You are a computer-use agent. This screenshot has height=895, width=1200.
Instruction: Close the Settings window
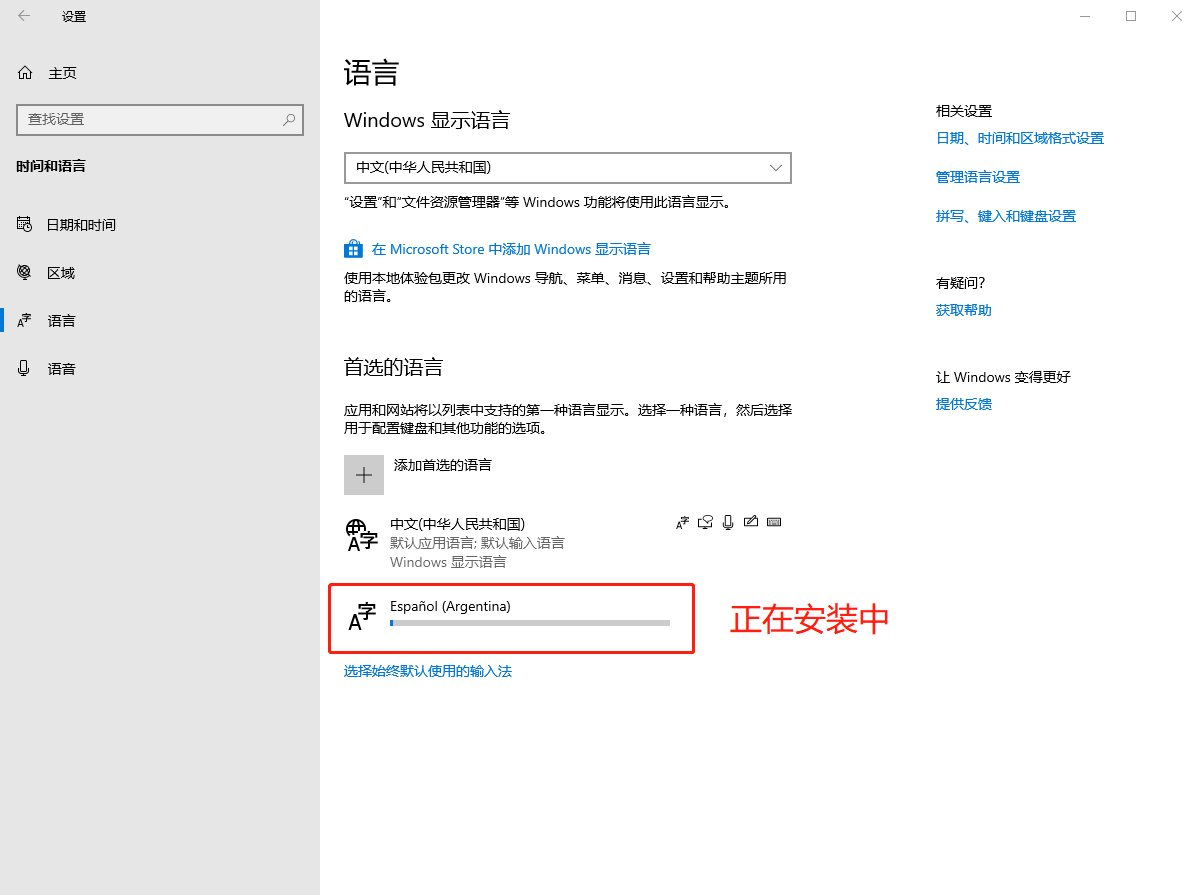[x=1177, y=16]
